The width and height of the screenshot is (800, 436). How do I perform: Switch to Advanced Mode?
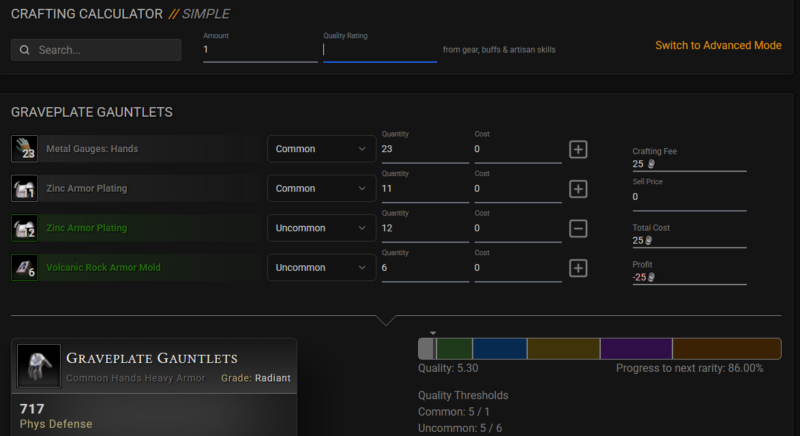718,46
